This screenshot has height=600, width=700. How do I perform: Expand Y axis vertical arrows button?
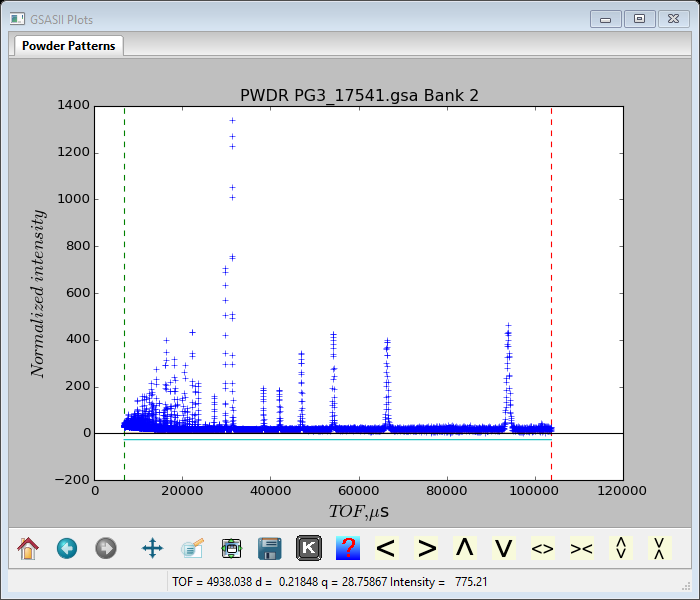coord(621,548)
